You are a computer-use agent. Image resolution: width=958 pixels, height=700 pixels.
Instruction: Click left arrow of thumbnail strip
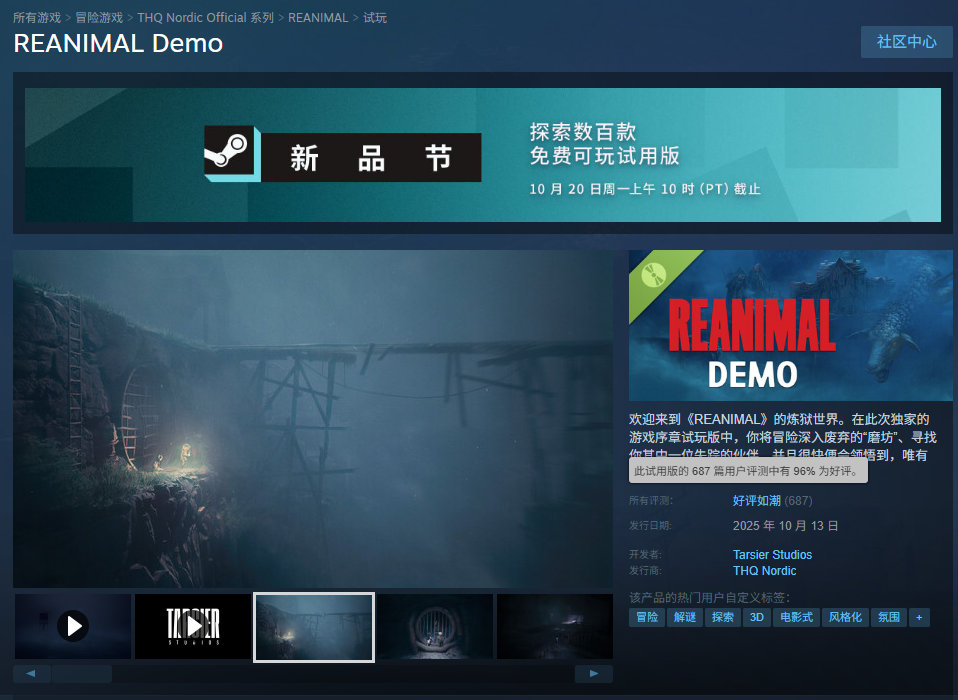pos(31,673)
